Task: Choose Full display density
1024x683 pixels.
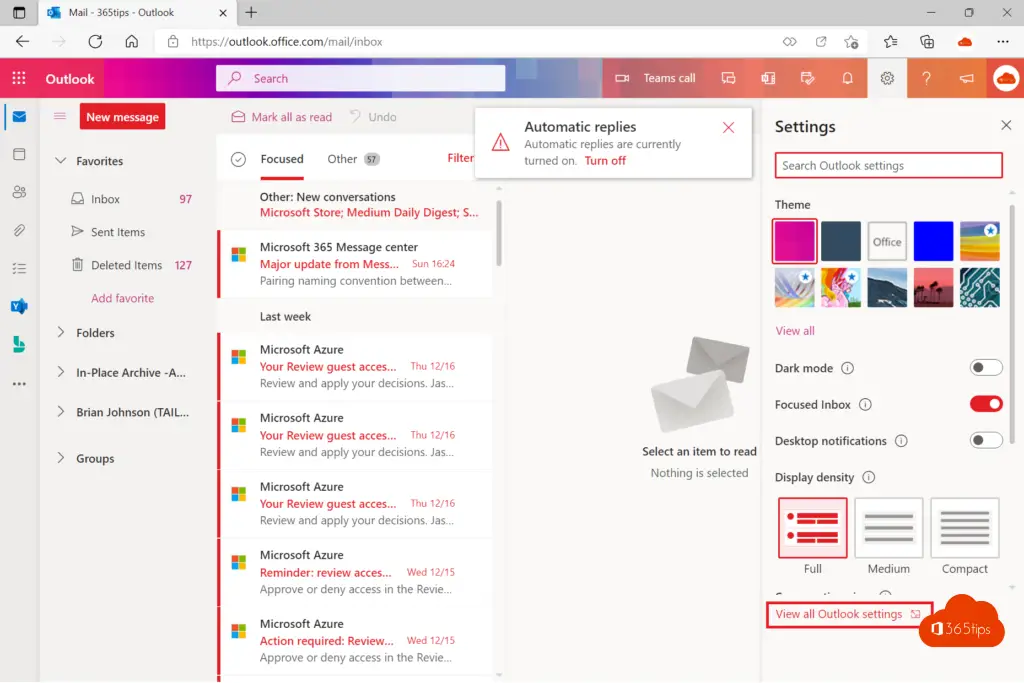Action: [x=812, y=528]
